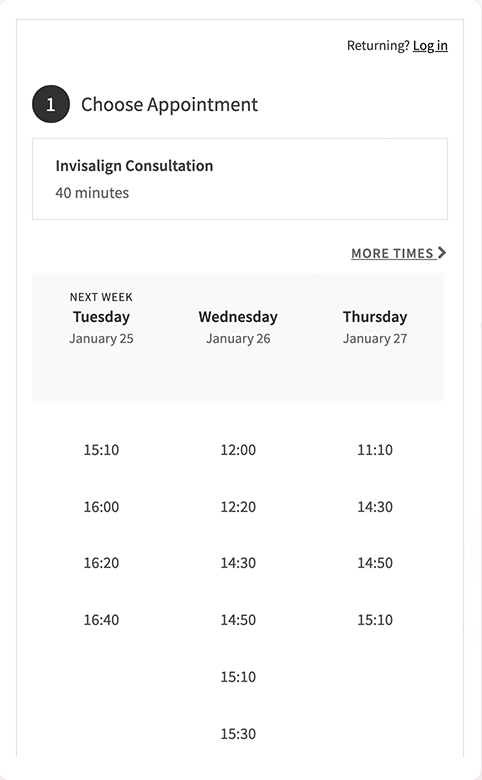Choose Wednesday 12:00 time slot
This screenshot has height=780, width=482.
coord(238,450)
